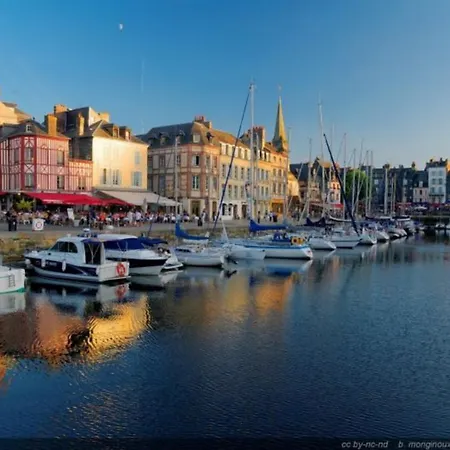Image resolution: width=450 pixels, height=450 pixels.
Task: Click the orange lifebuoy on the motorboat stern
Action: pyautogui.click(x=121, y=269)
